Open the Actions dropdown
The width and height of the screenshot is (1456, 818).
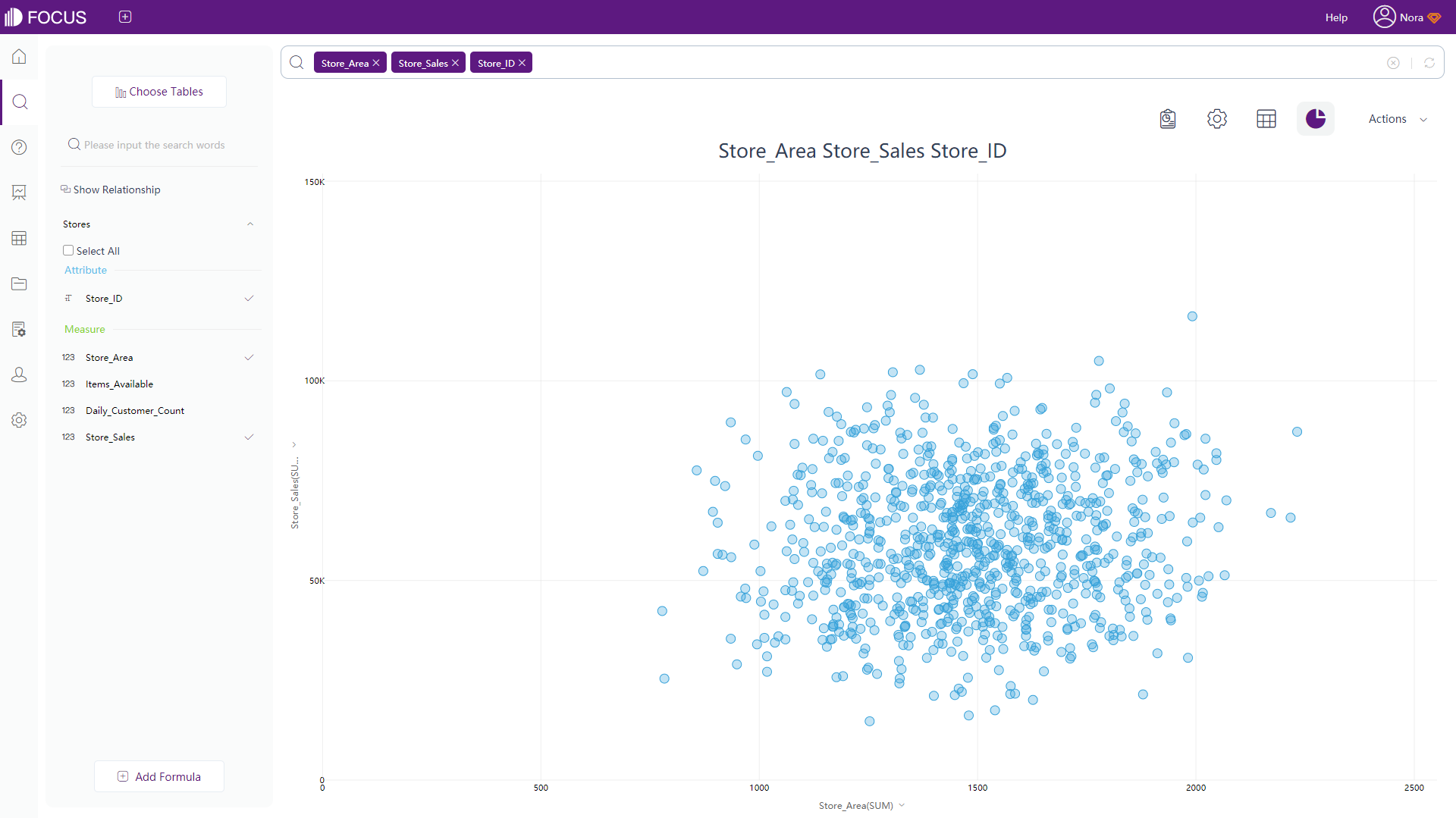pos(1398,119)
